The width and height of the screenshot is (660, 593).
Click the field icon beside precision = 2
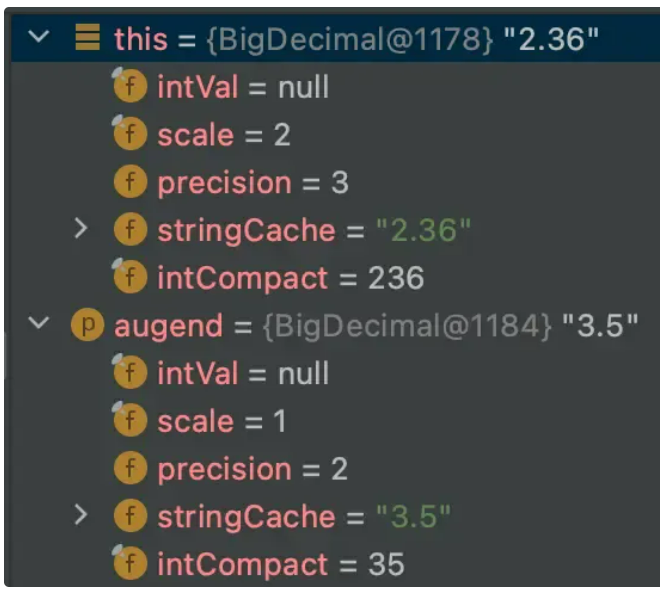point(130,468)
